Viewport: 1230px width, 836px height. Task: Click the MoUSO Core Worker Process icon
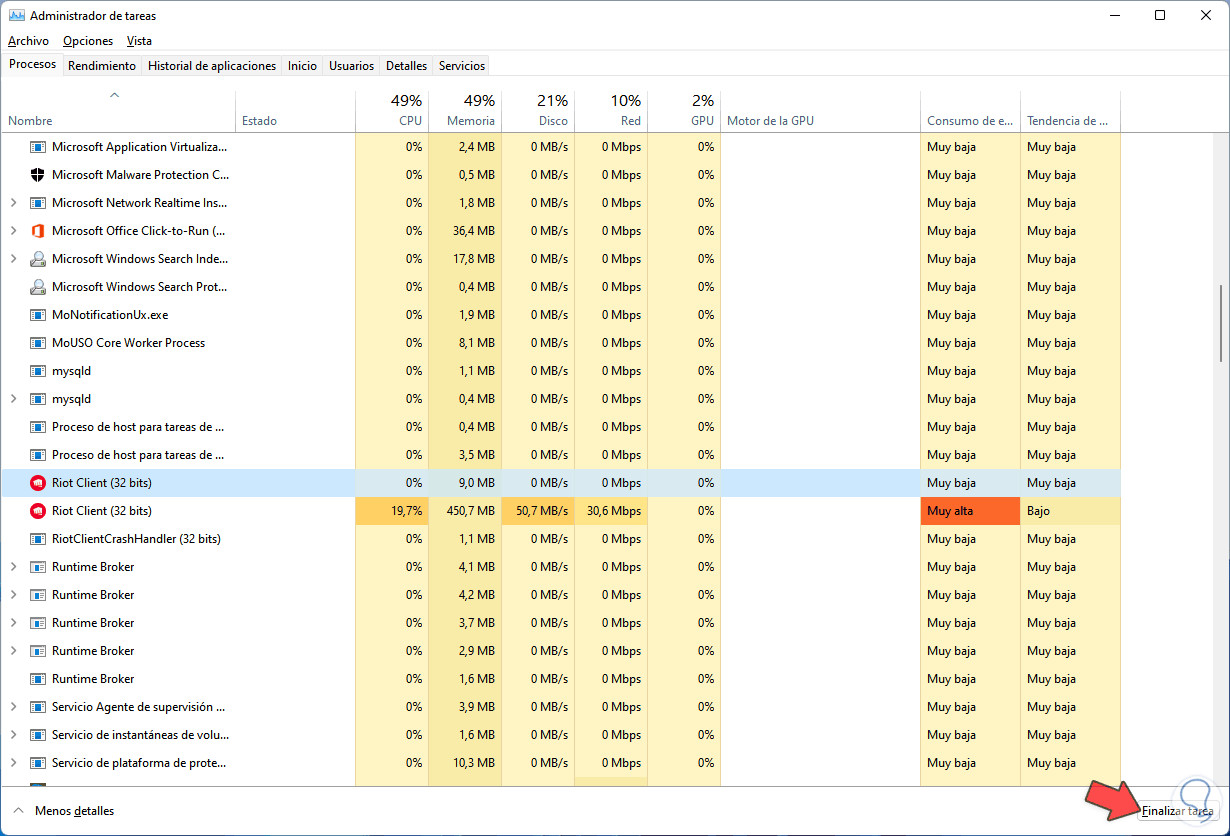point(38,343)
